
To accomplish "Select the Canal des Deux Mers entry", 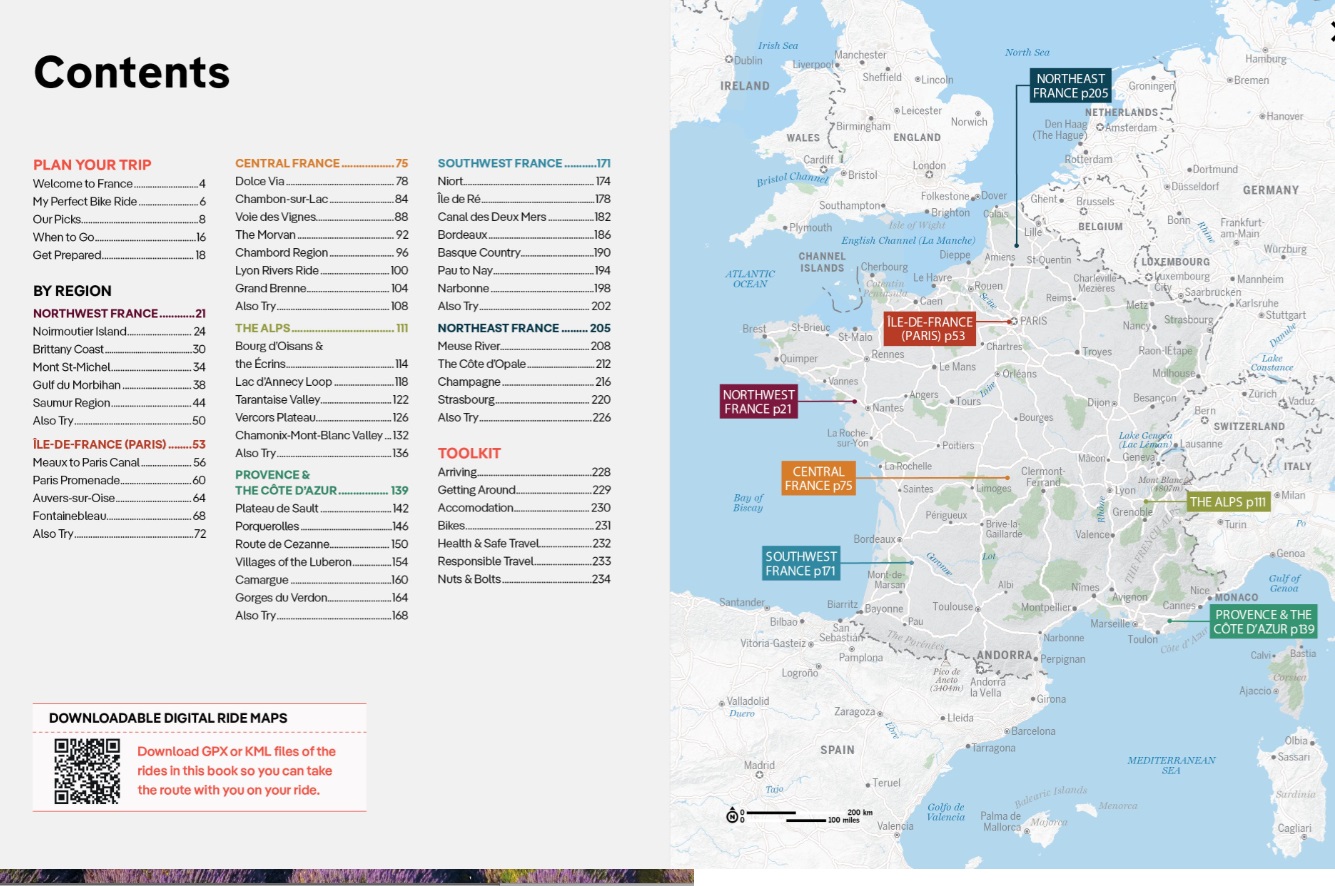I will coord(523,217).
